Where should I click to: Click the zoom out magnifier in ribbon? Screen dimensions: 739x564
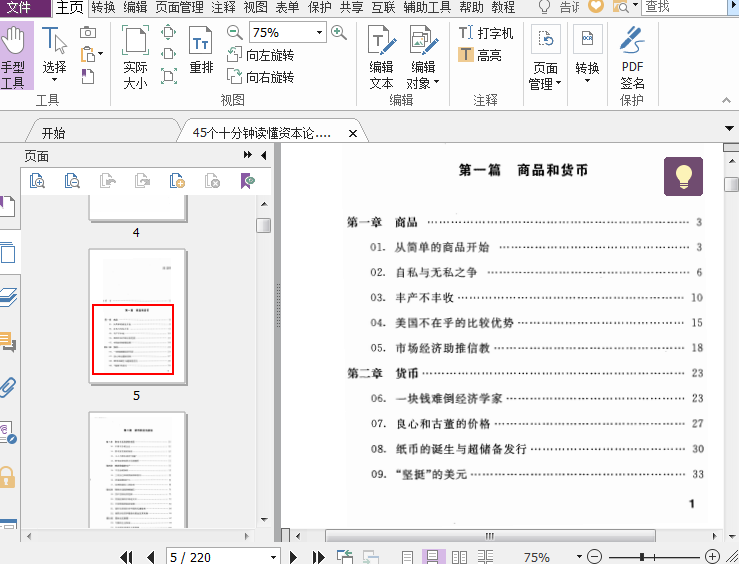(234, 33)
